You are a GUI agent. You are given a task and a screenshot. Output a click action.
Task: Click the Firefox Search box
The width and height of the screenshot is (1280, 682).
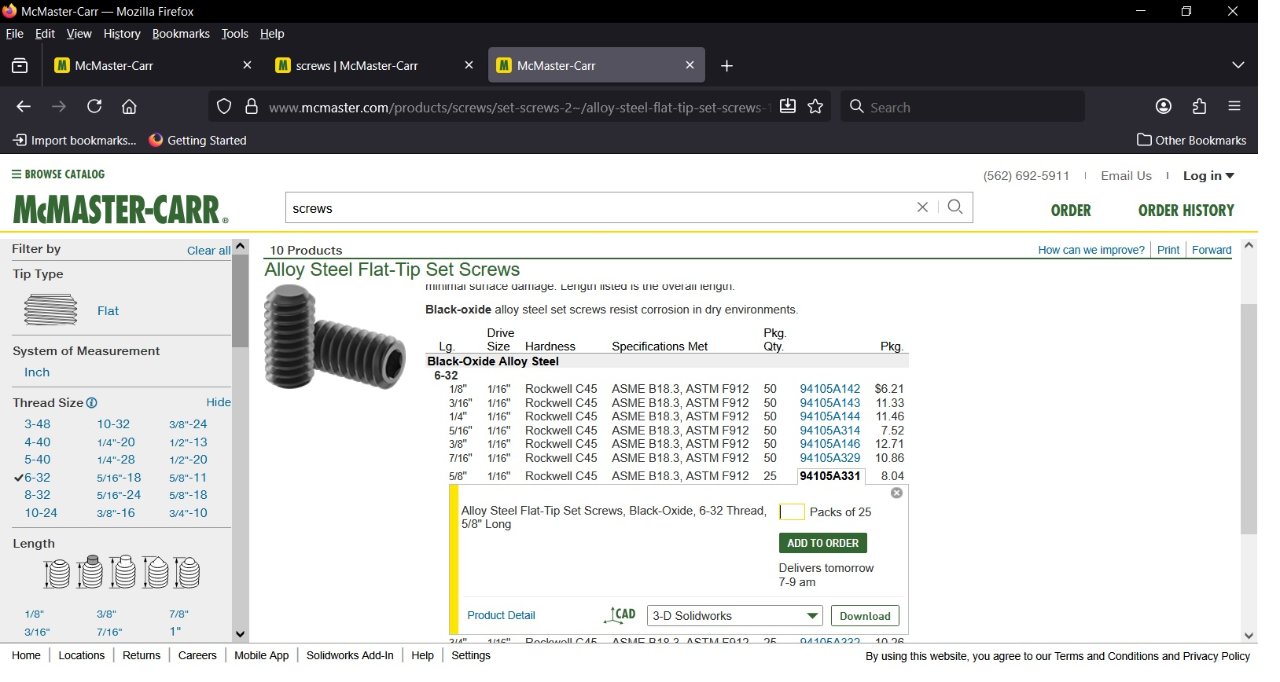[963, 107]
